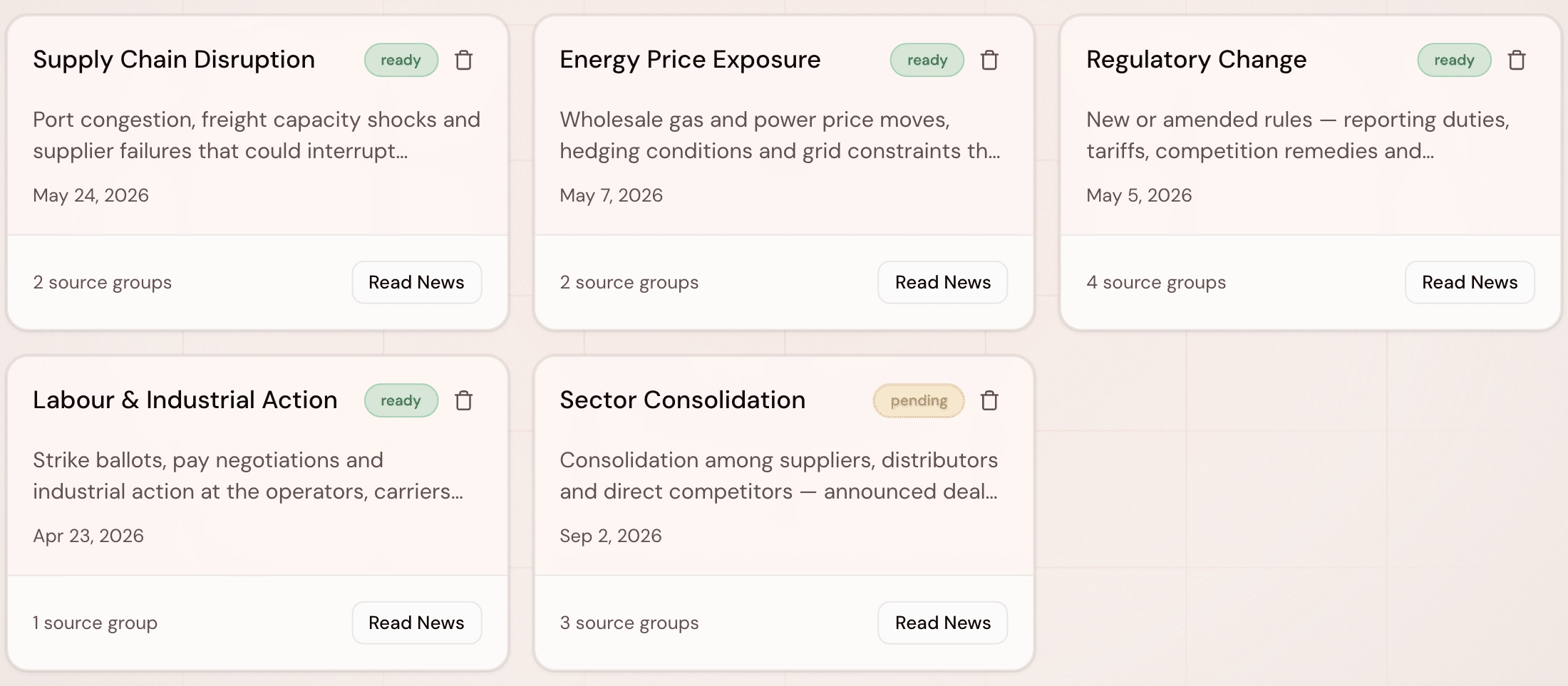Click description starting 'Strike ballots, pay negotiations'
Viewport: 1568px width, 686px height.
[248, 476]
